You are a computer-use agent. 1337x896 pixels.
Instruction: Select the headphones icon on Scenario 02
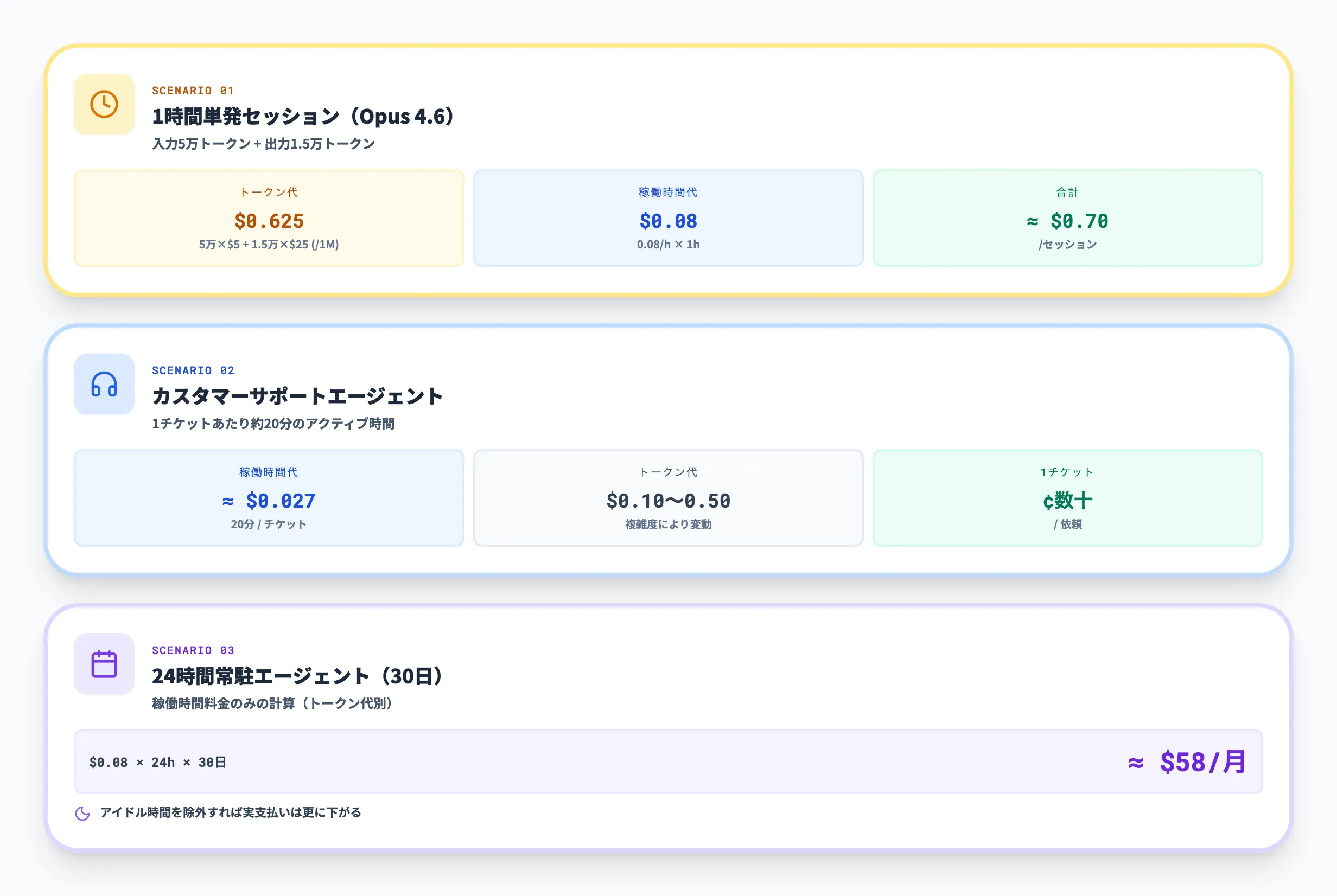pyautogui.click(x=104, y=385)
